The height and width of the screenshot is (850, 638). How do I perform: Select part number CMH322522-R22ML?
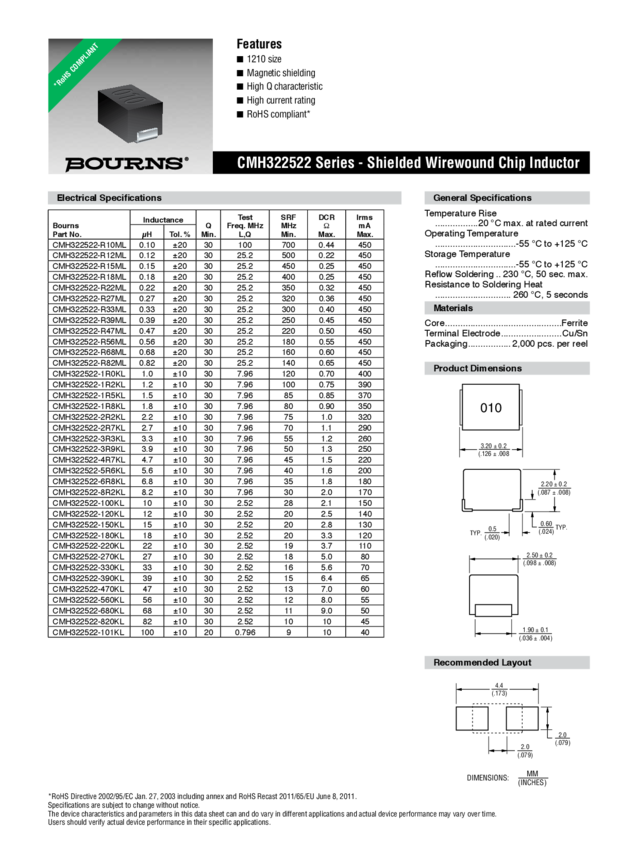(89, 288)
